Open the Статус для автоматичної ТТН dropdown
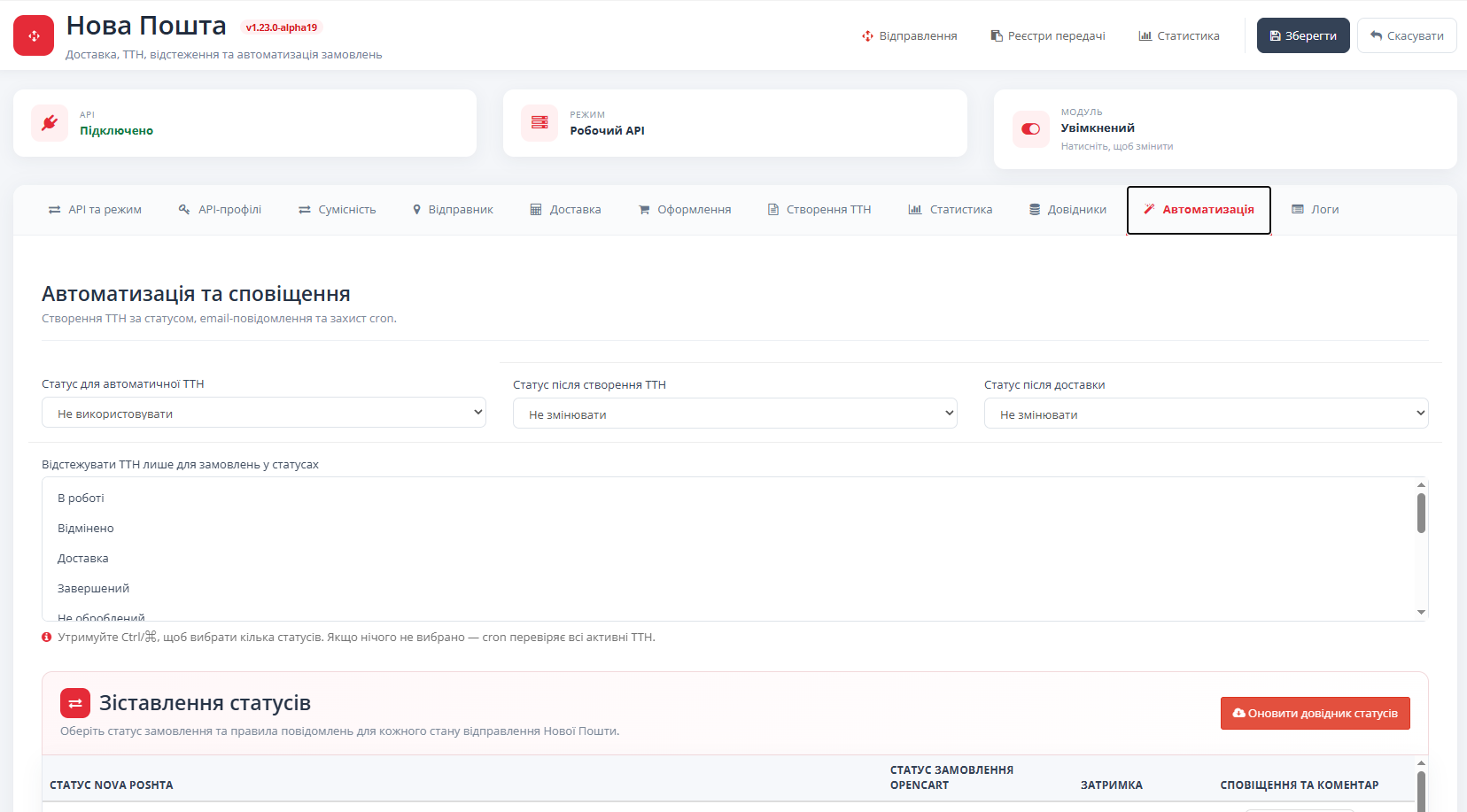 click(264, 413)
